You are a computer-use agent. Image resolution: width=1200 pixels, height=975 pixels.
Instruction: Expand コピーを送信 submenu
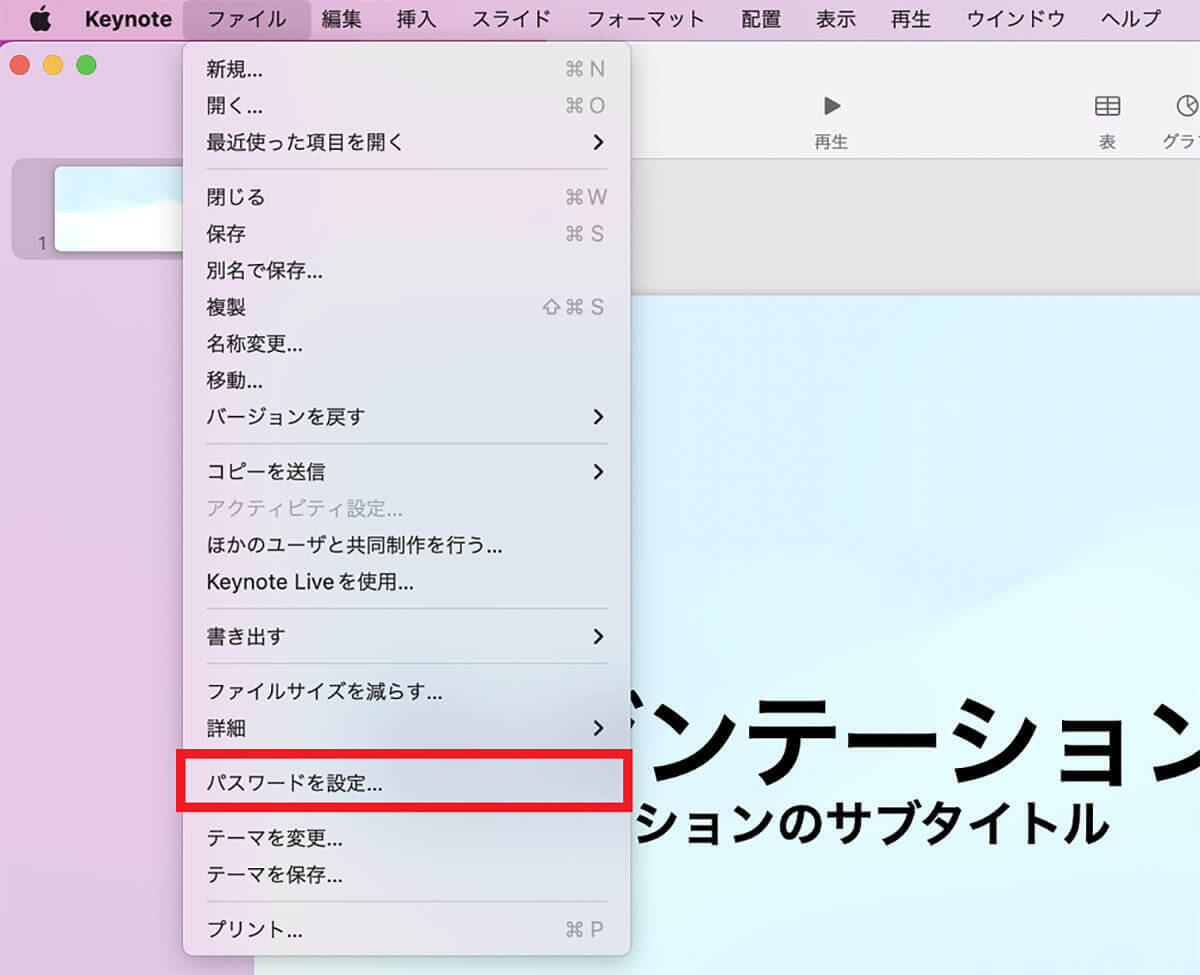(x=406, y=472)
